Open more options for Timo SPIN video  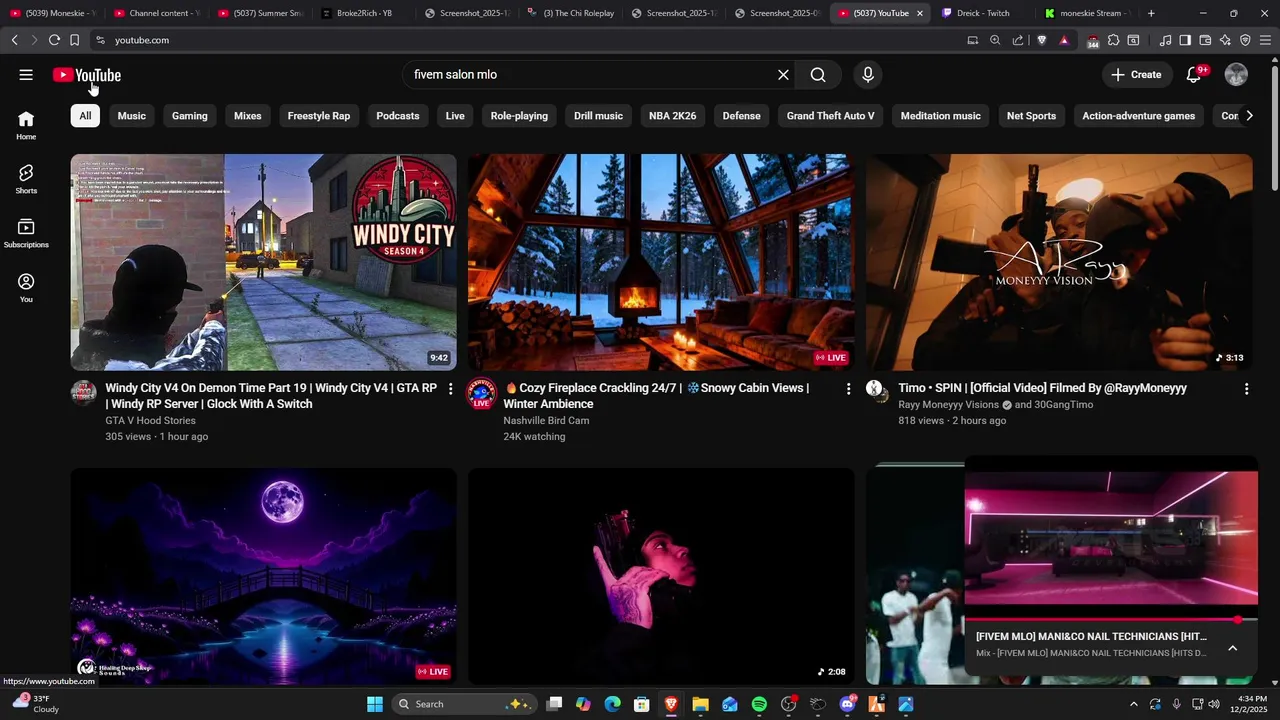(1246, 388)
